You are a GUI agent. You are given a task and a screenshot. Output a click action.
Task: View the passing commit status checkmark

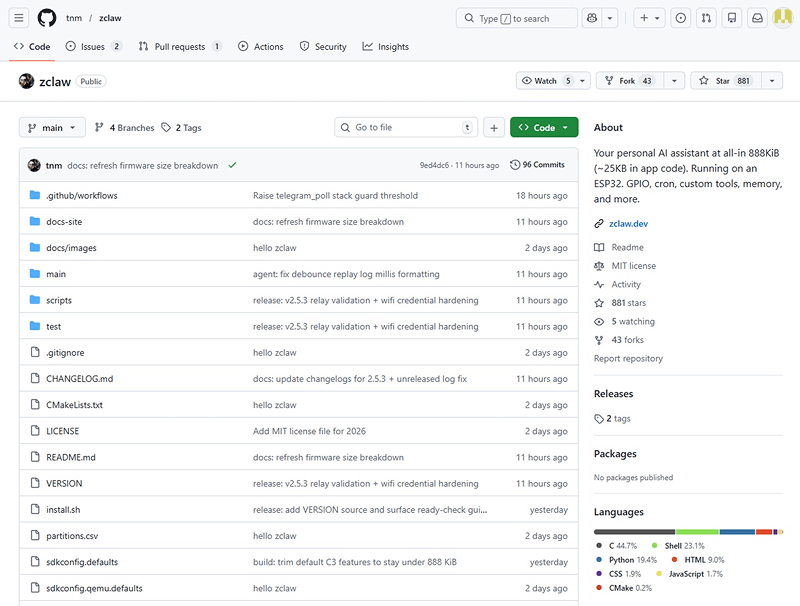[x=232, y=165]
